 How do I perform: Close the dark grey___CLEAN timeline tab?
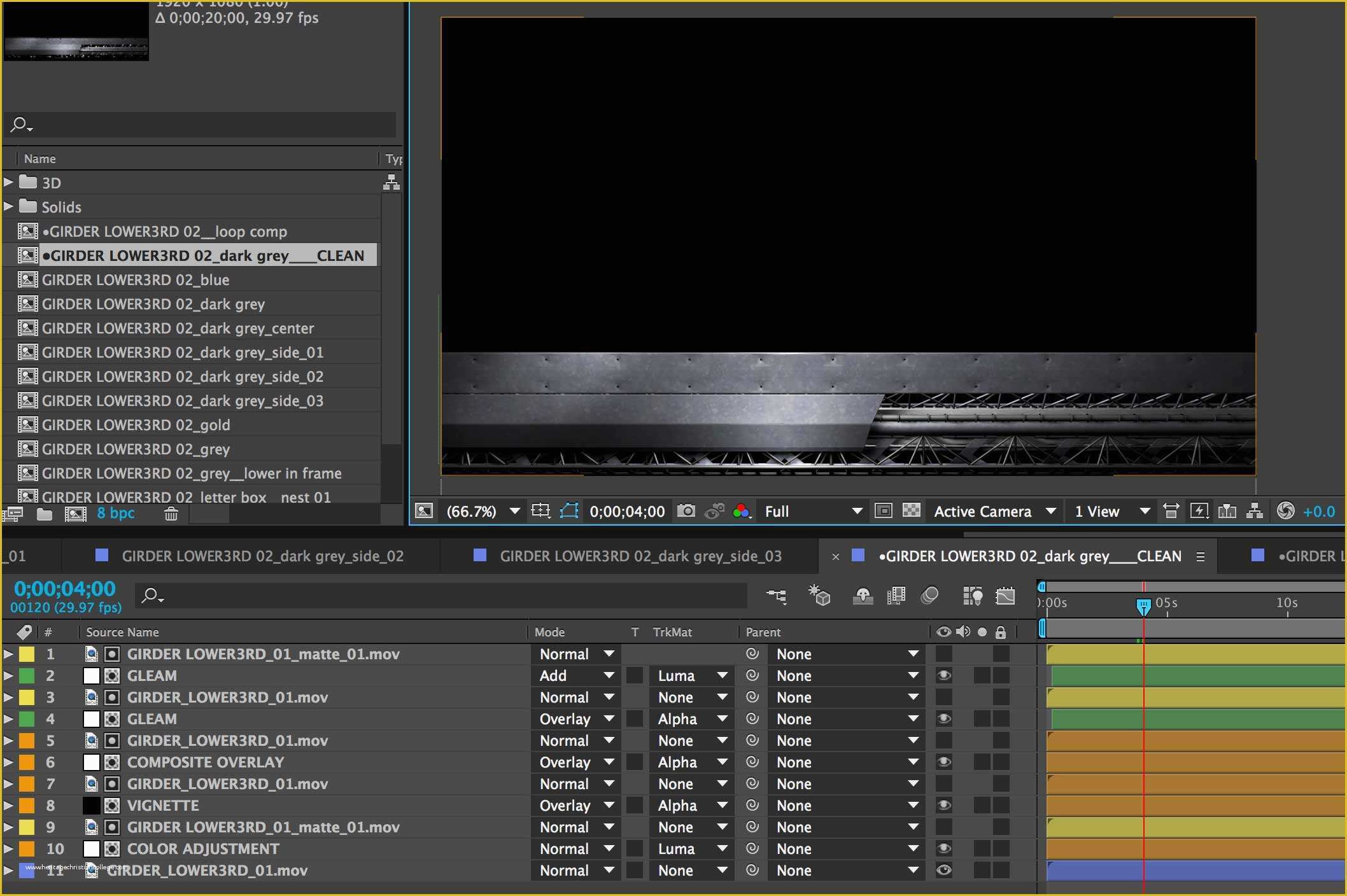pos(836,557)
